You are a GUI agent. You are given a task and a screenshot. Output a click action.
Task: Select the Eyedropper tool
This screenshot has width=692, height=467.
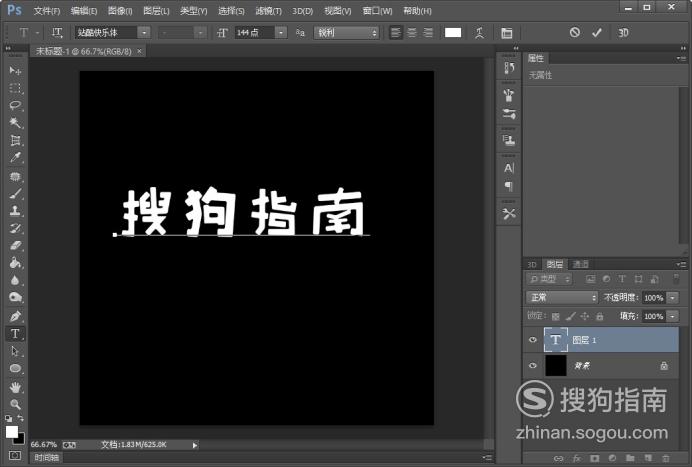tap(15, 158)
